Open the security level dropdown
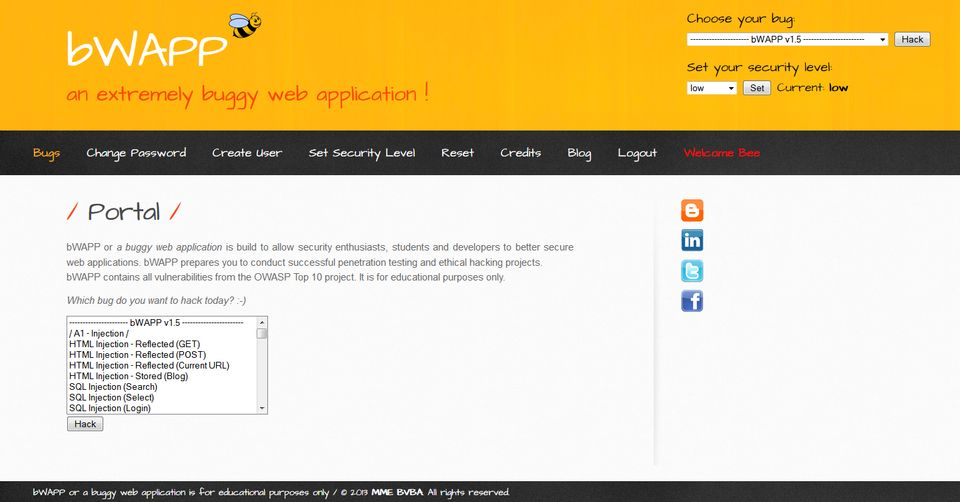The width and height of the screenshot is (960, 502). (x=712, y=88)
